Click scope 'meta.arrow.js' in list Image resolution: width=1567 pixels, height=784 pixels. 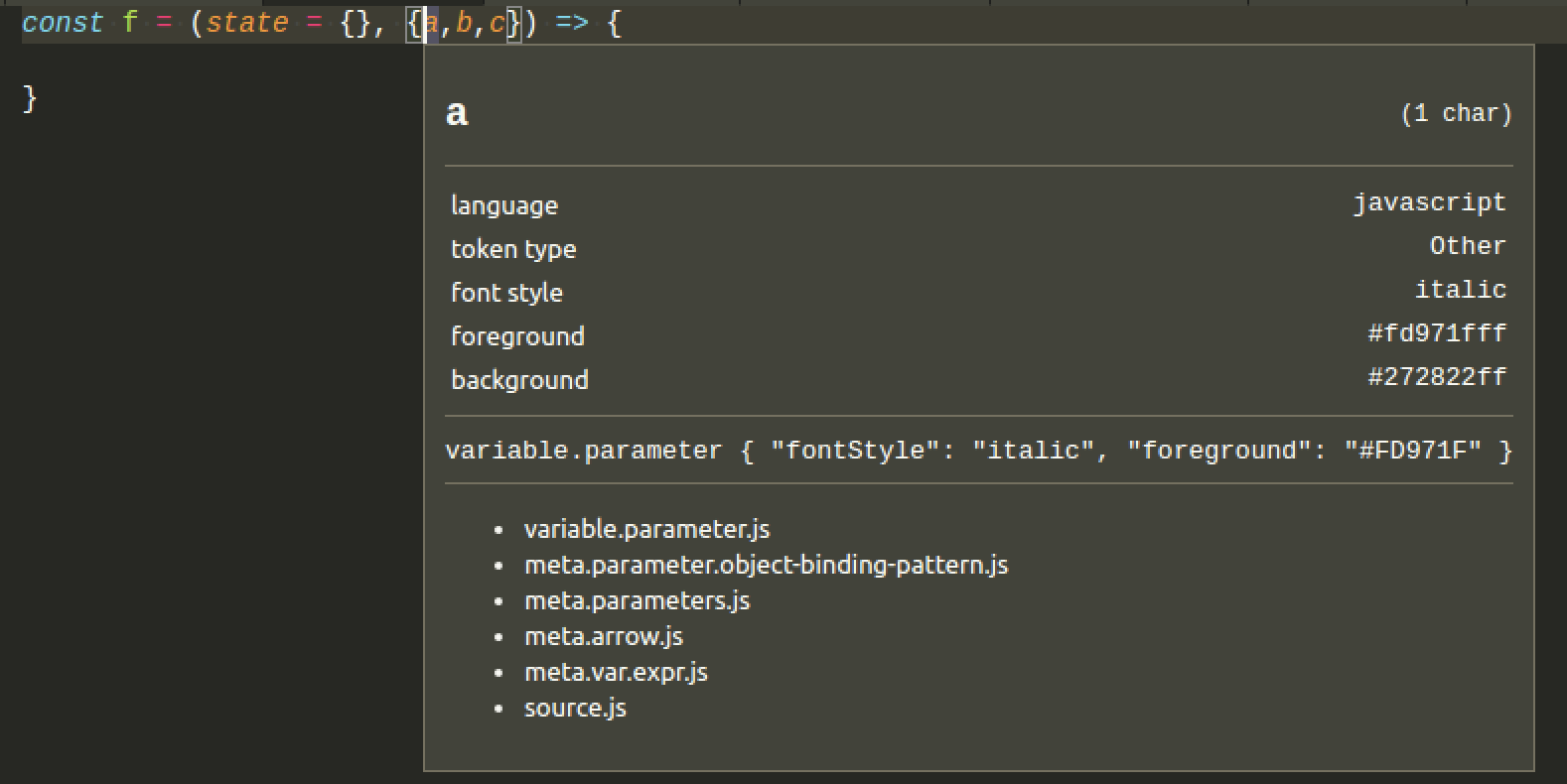click(604, 637)
